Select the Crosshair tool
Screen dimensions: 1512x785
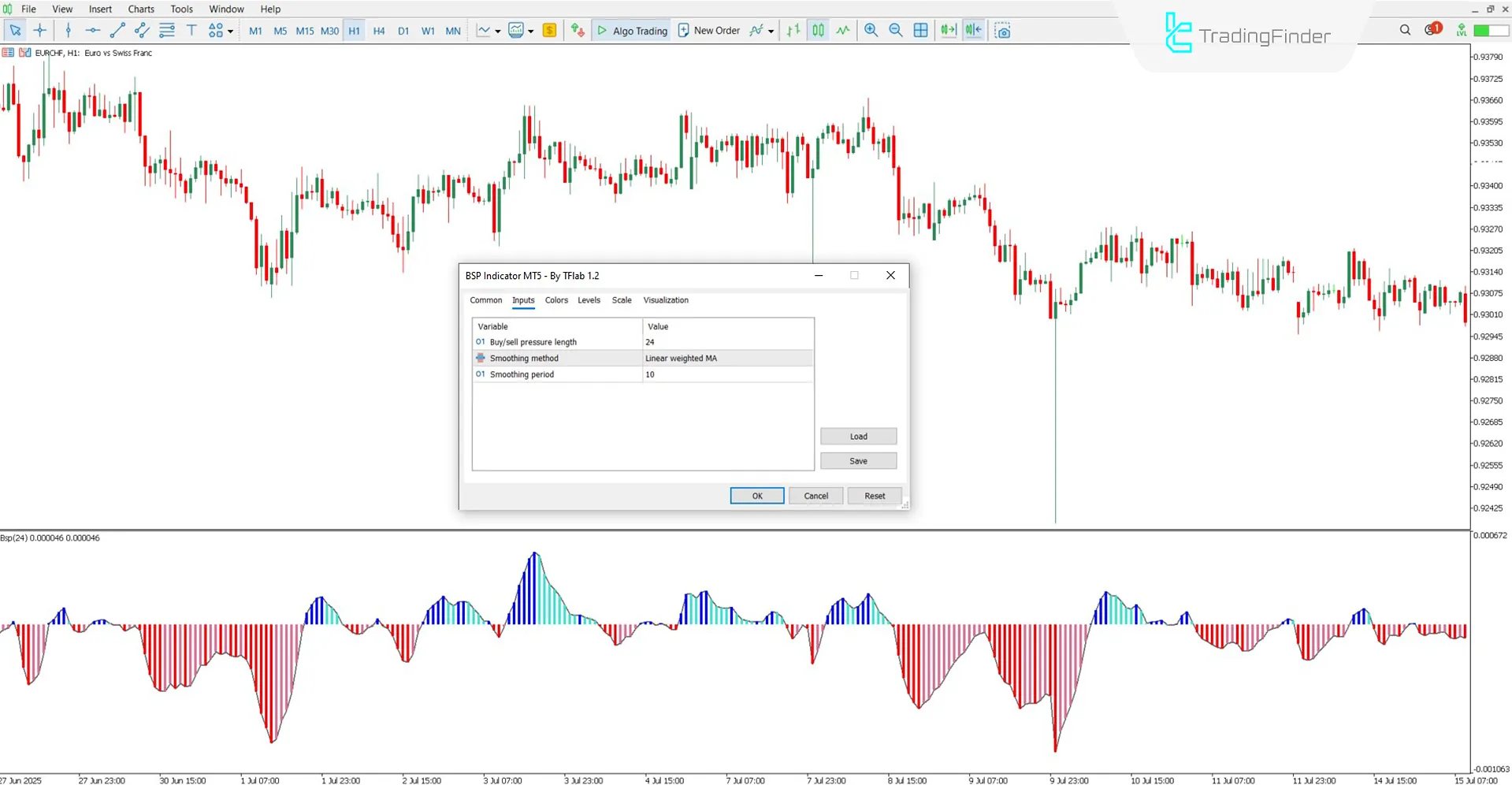[39, 30]
